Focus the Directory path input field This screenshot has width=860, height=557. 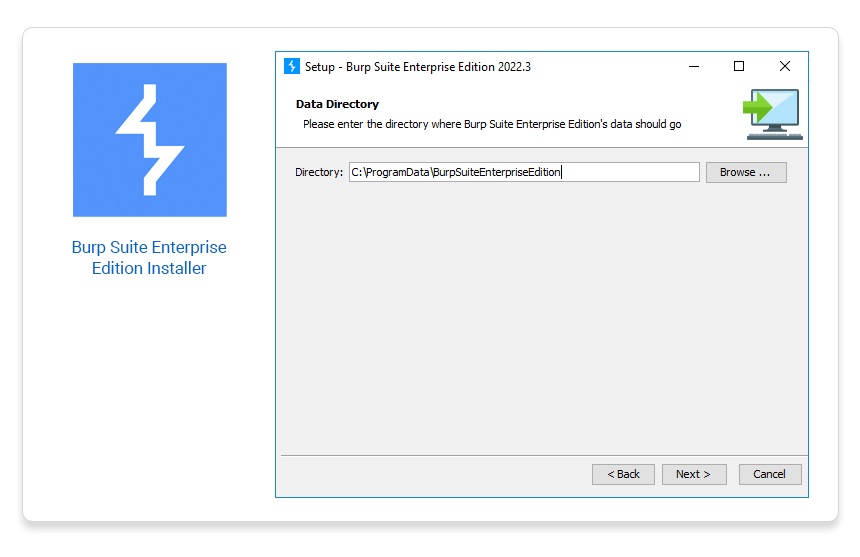[x=524, y=172]
